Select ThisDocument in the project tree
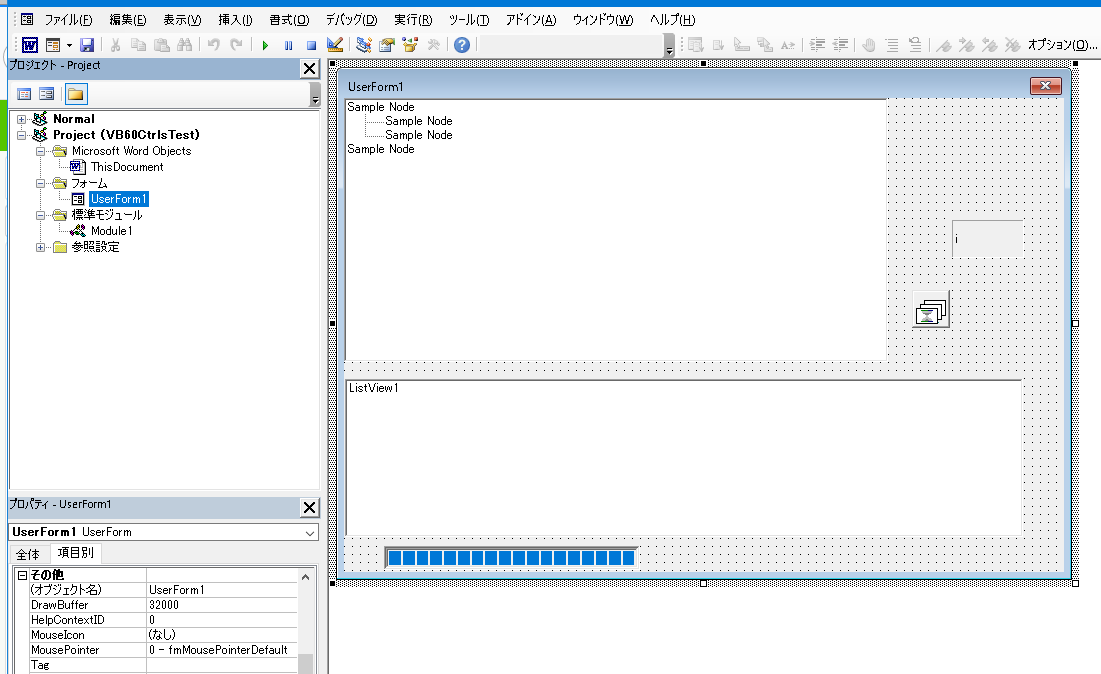 coord(127,167)
